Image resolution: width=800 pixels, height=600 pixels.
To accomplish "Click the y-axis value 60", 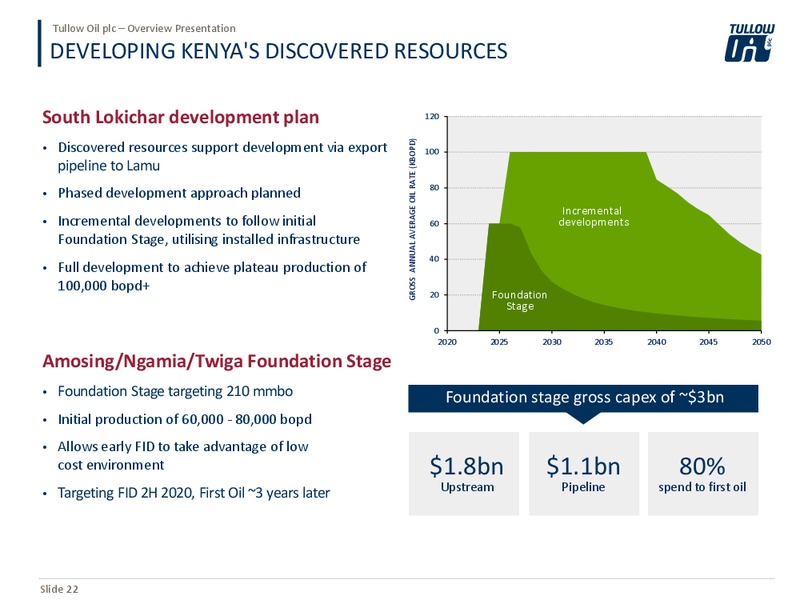I will [x=434, y=223].
